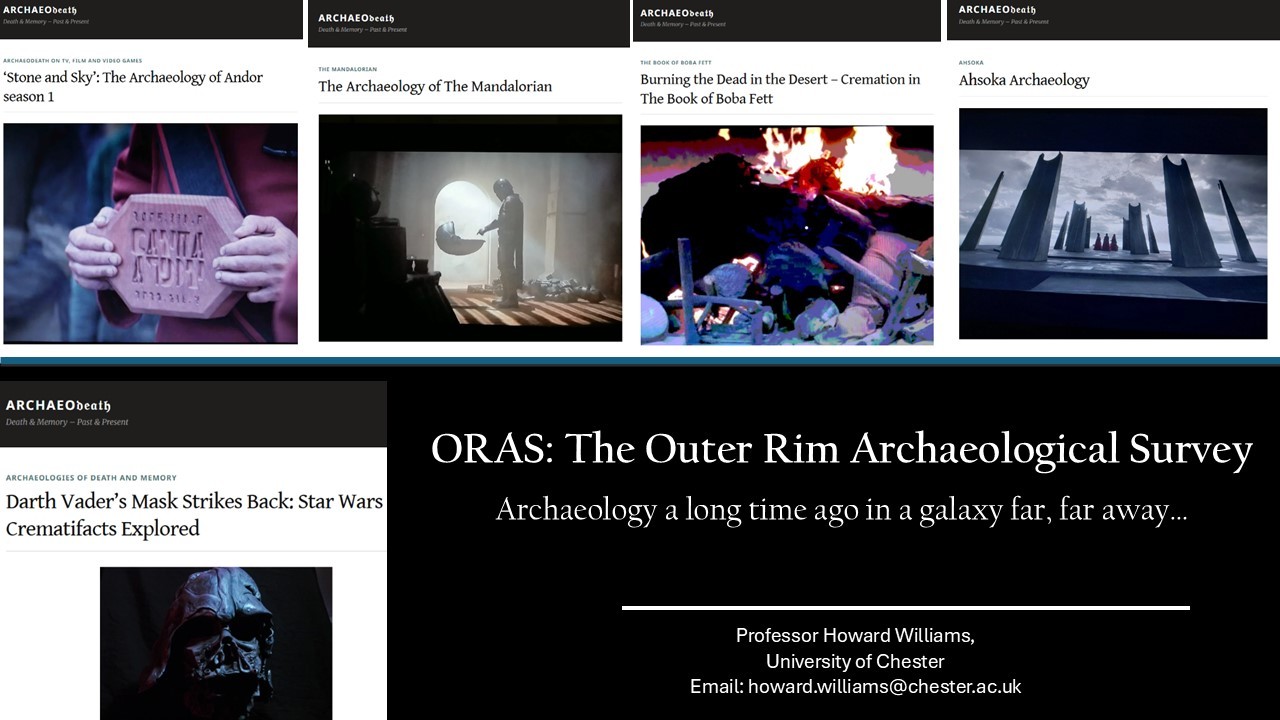Click ARCHAEOdeath logo above the Boba Fett post
The image size is (1280, 720).
(x=677, y=13)
